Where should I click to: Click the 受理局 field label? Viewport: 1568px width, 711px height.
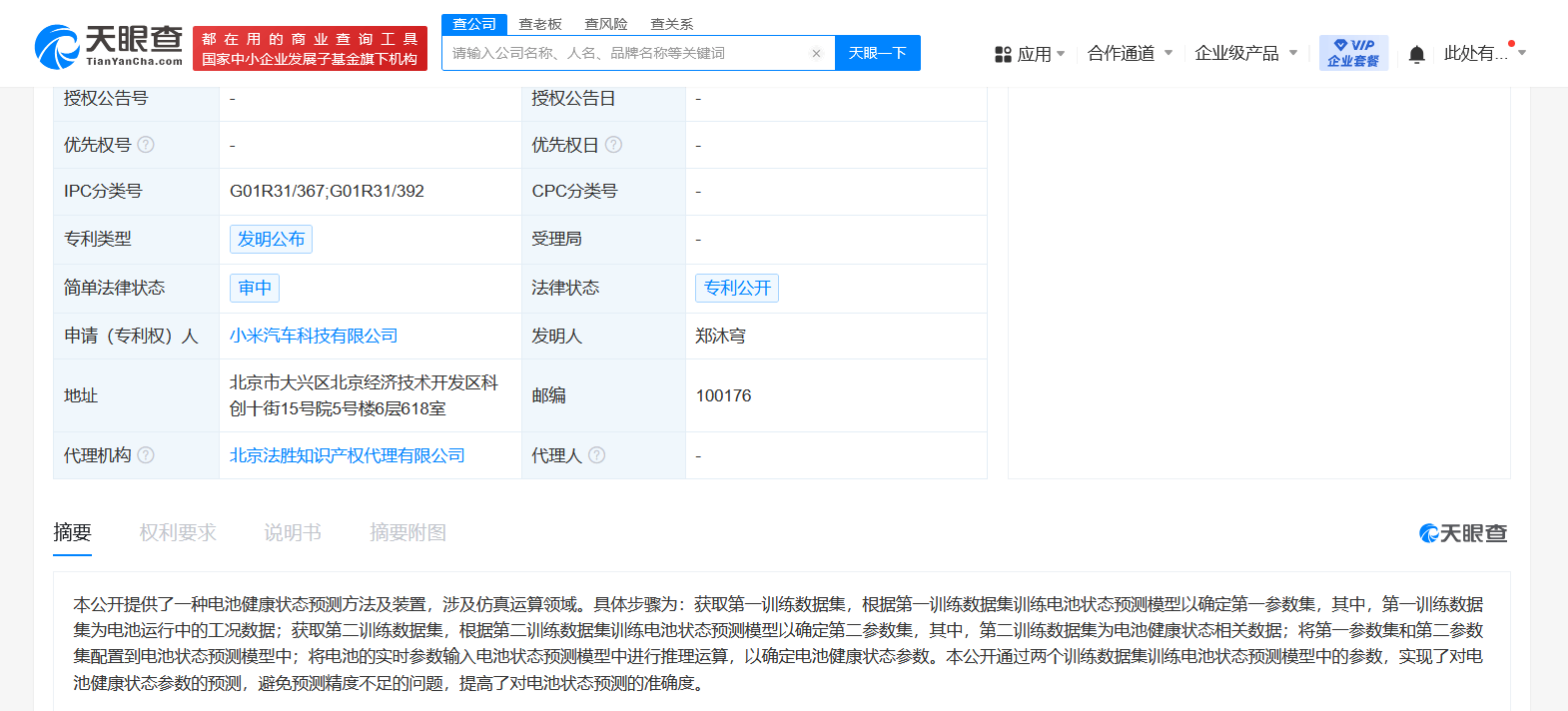click(x=556, y=239)
